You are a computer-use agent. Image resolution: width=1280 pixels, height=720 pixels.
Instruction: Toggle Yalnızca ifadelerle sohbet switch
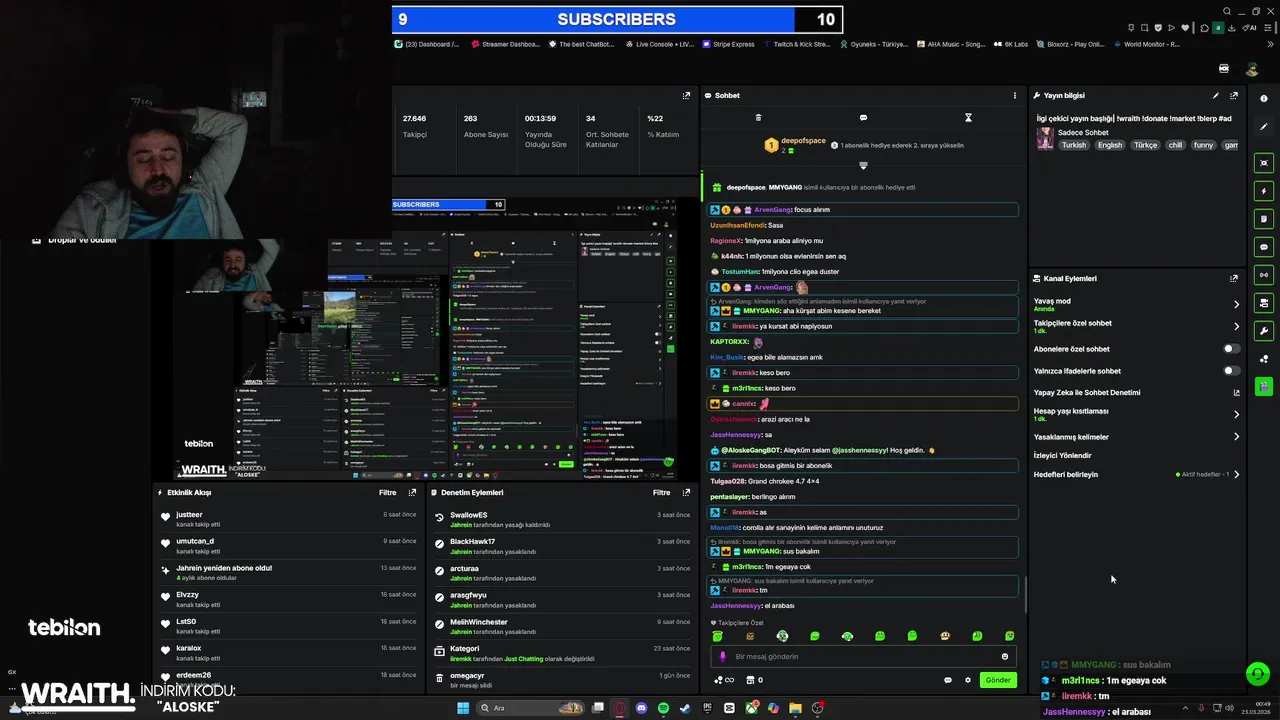1232,371
